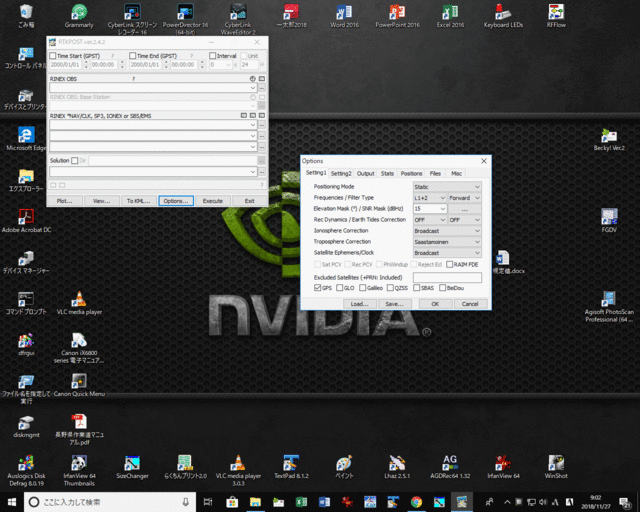This screenshot has height=512, width=640.
Task: Expand the RINEX OBS file path dropdown
Action: click(x=253, y=87)
